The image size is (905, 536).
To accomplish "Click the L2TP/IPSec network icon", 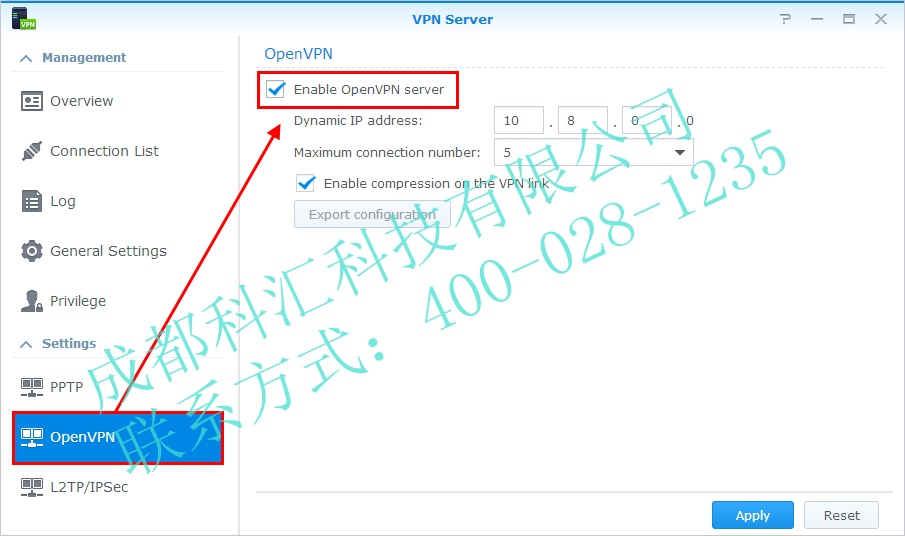I will (32, 488).
